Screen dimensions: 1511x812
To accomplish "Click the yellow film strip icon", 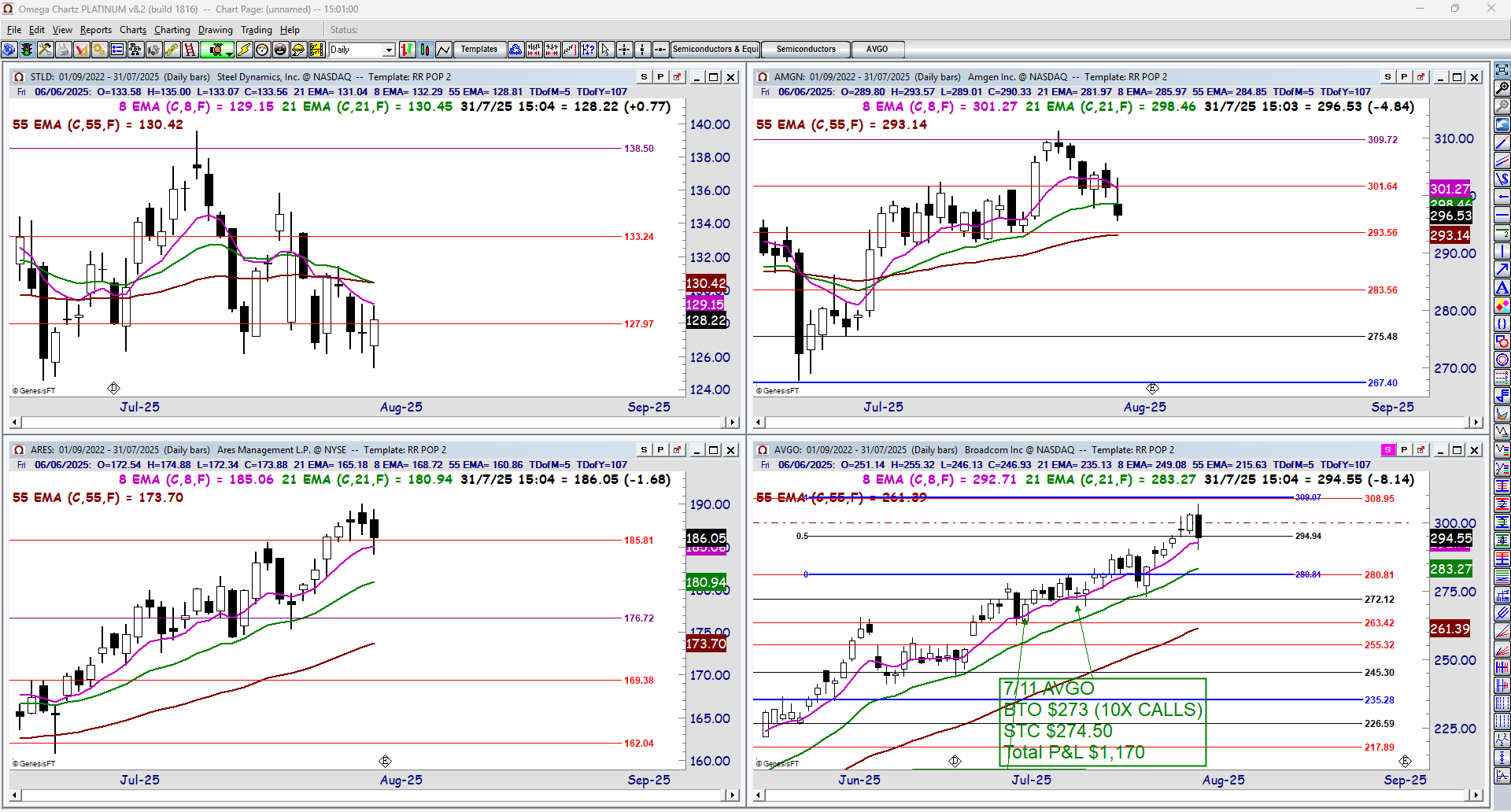I will click(316, 50).
